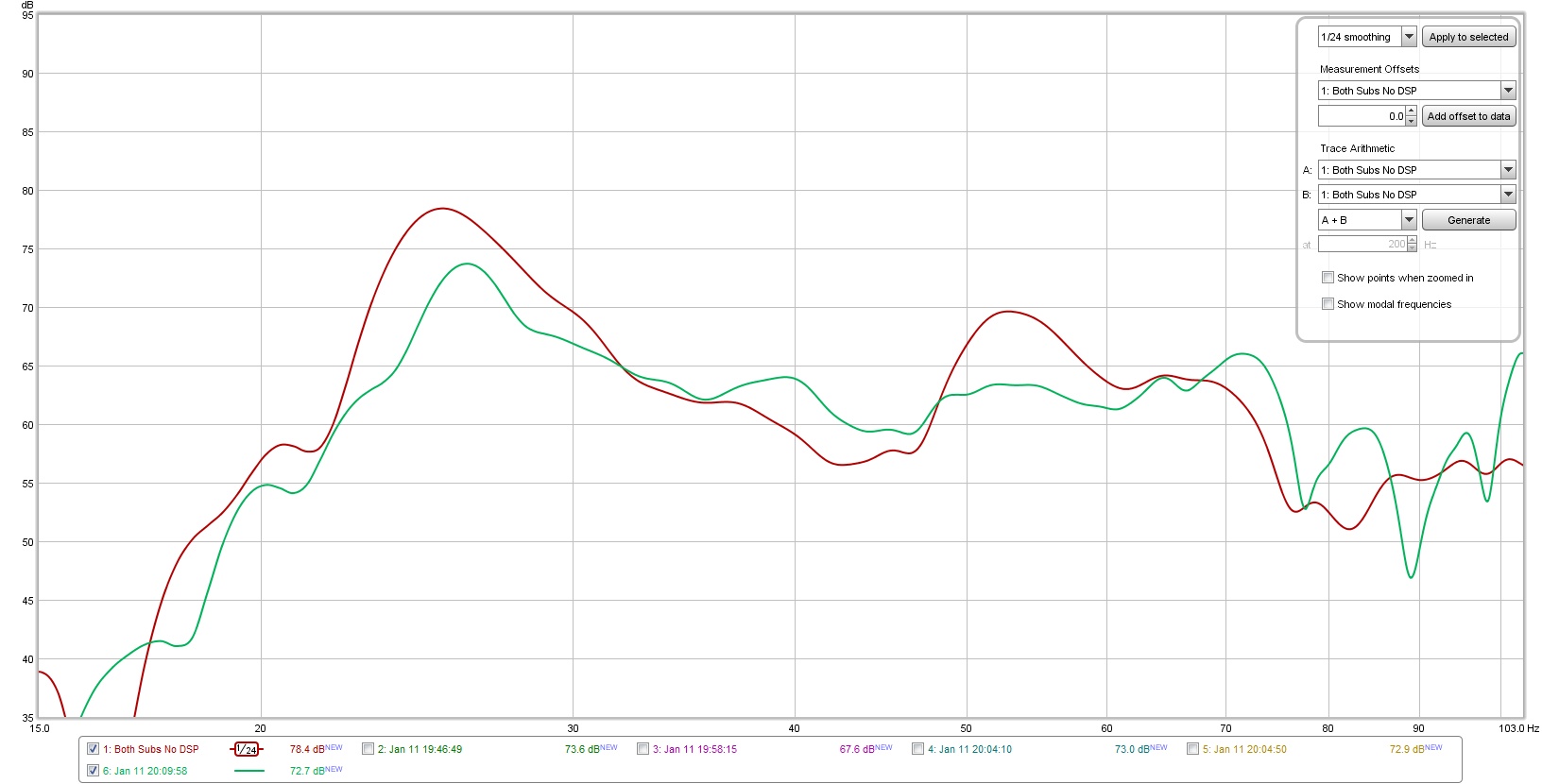
Task: Open the Trace Arithmetic B dropdown
Action: (1508, 195)
